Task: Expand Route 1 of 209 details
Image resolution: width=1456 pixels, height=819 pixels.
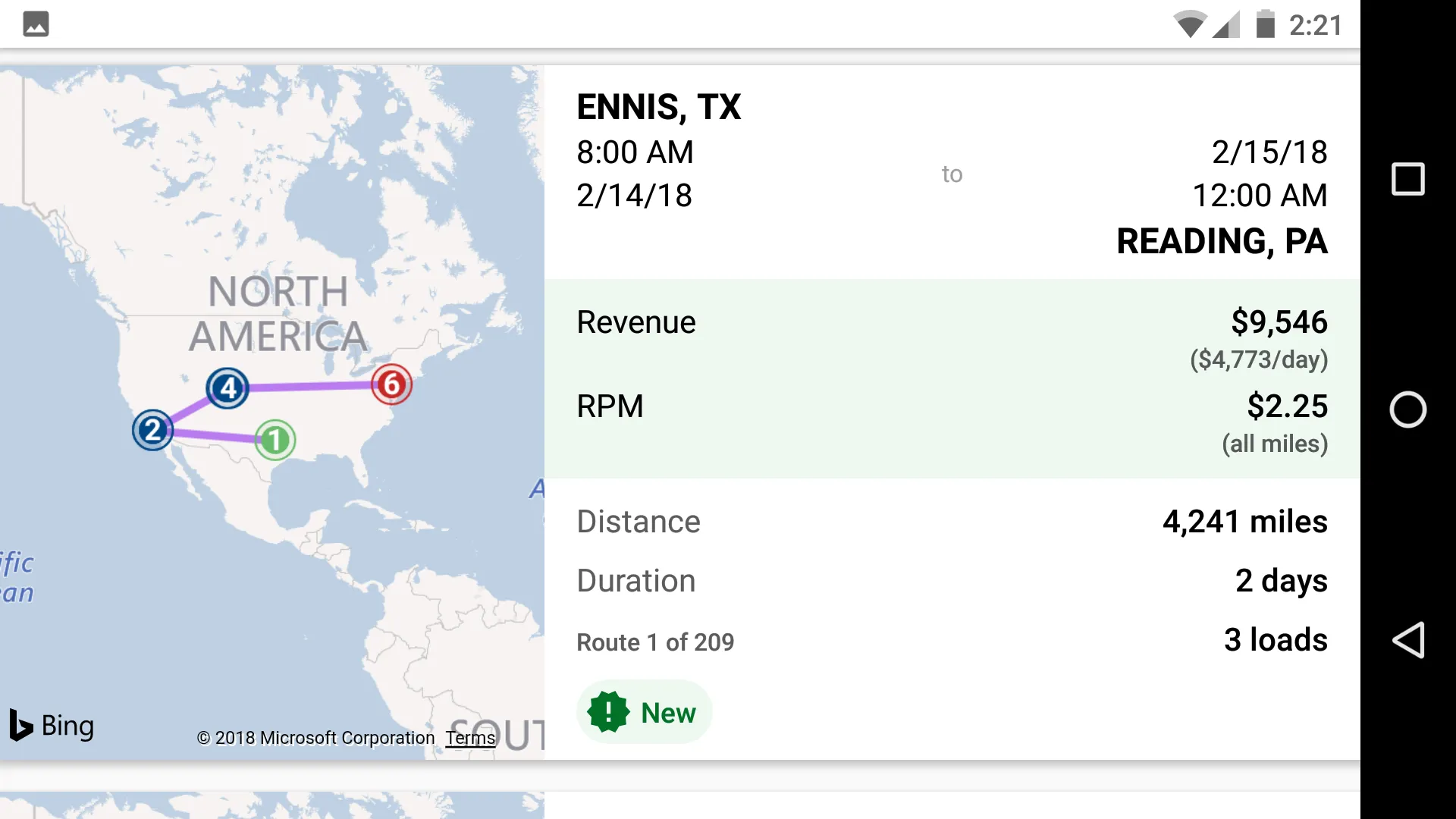Action: tap(654, 641)
